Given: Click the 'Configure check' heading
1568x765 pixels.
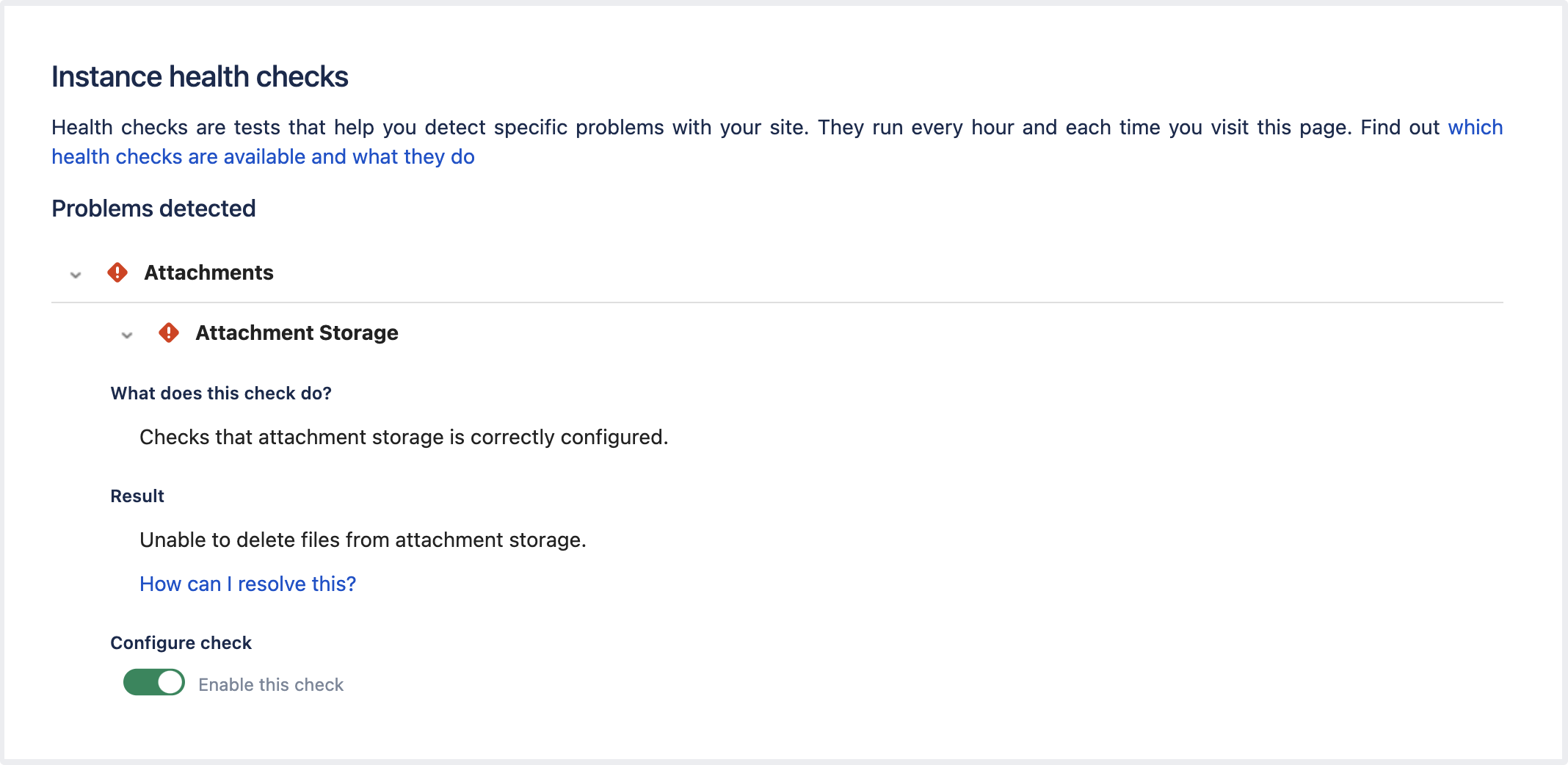Looking at the screenshot, I should [x=181, y=643].
